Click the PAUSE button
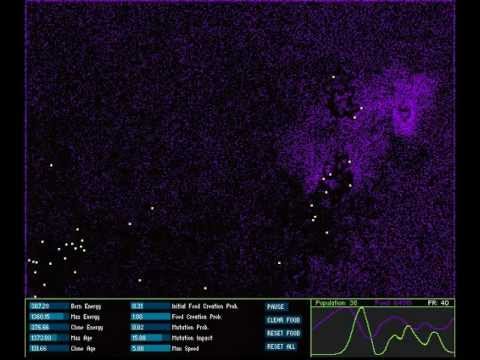This screenshot has height=360, width=480. pyautogui.click(x=276, y=307)
